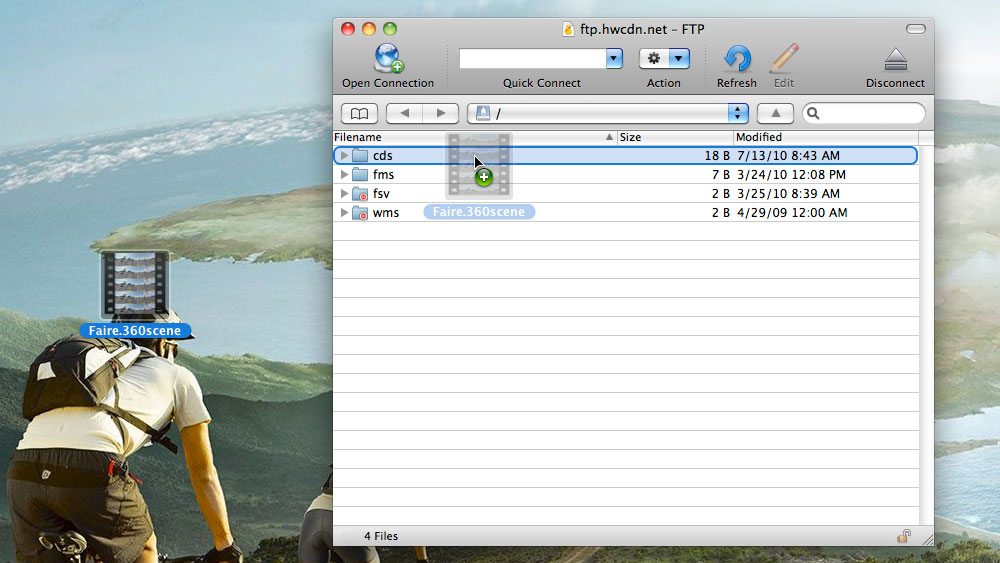Click the Disconnect eject icon

coord(895,59)
